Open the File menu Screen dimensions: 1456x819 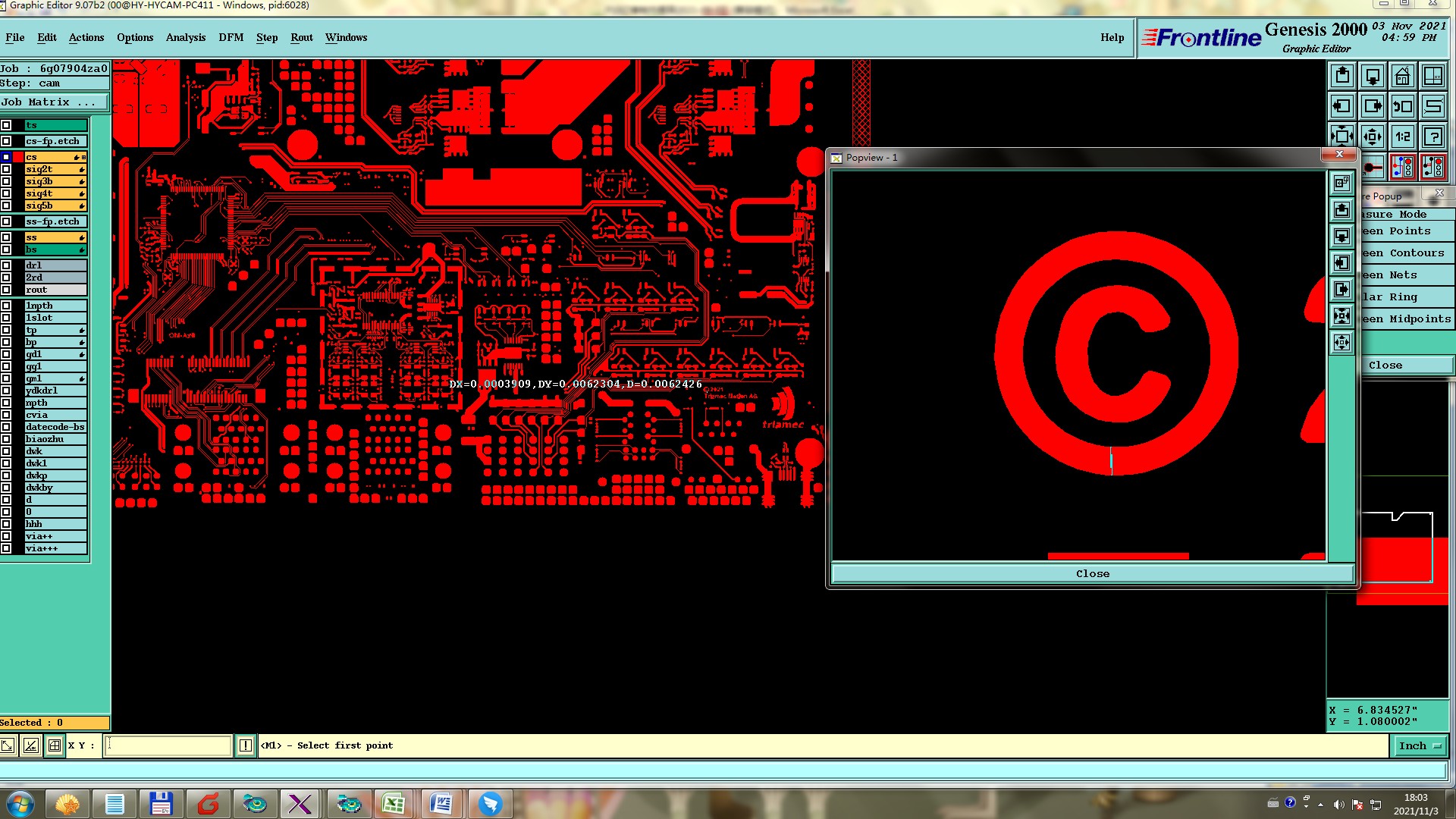click(x=15, y=37)
